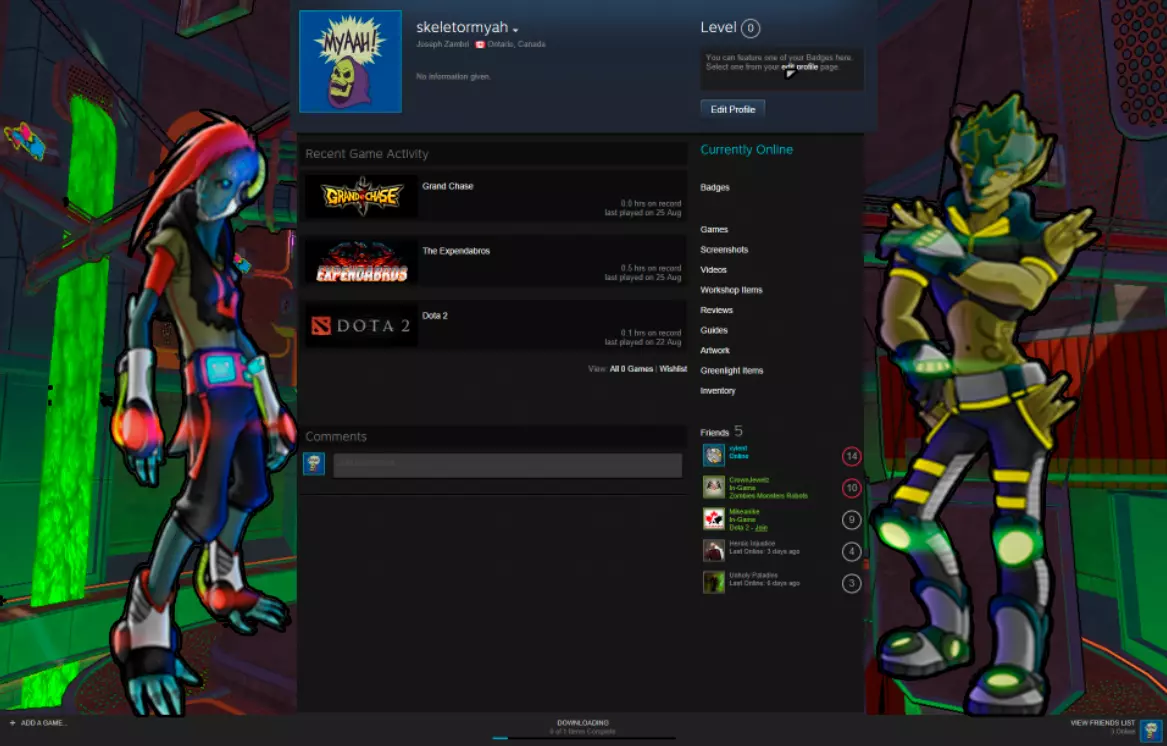Click the plus icon for Add a Game
Screen dimensions: 1167x746
click(12, 723)
